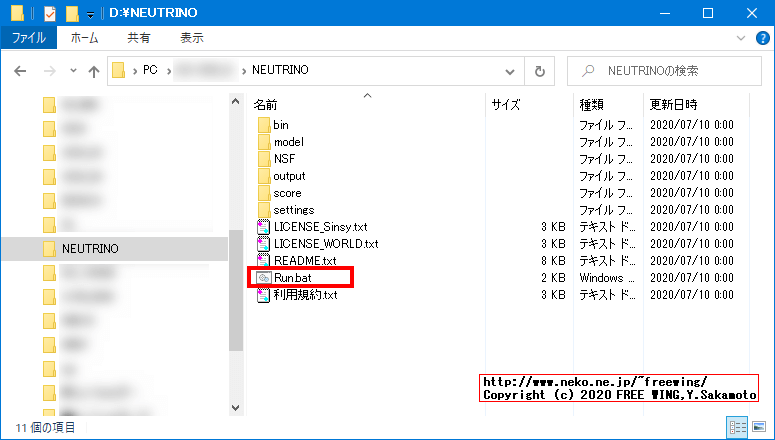This screenshot has width=775, height=440.
Task: Expand the chevron before NEUTRINO breadcrumb
Action: pyautogui.click(x=244, y=71)
